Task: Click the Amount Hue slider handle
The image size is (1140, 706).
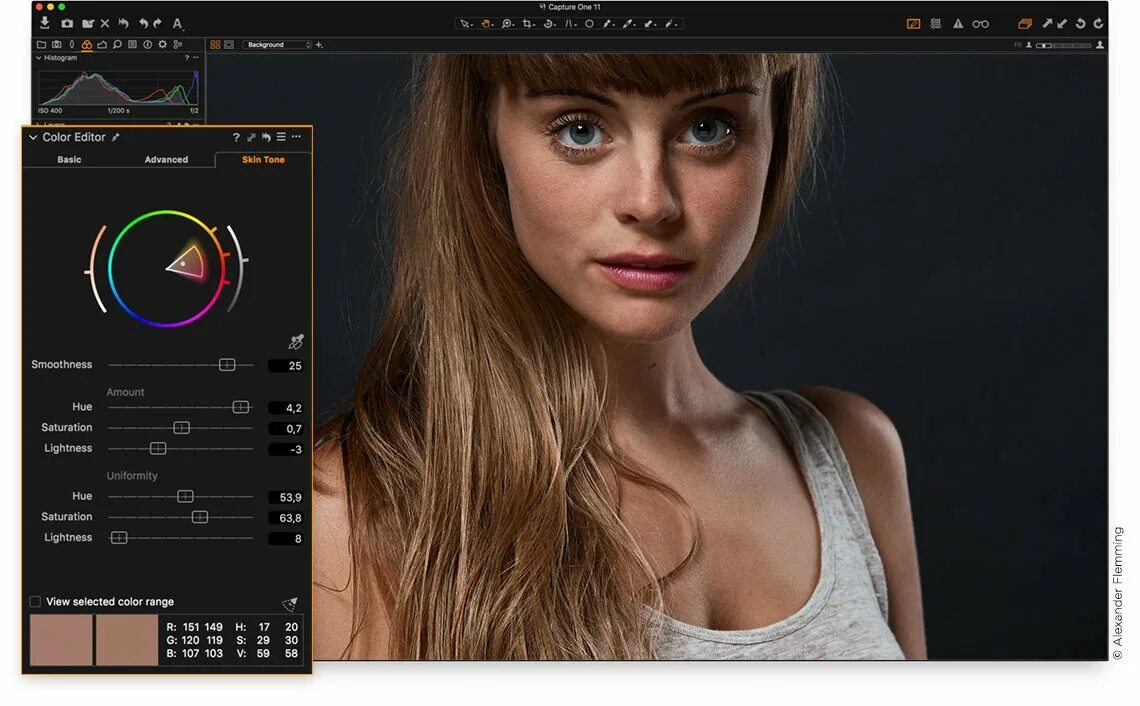Action: point(241,406)
